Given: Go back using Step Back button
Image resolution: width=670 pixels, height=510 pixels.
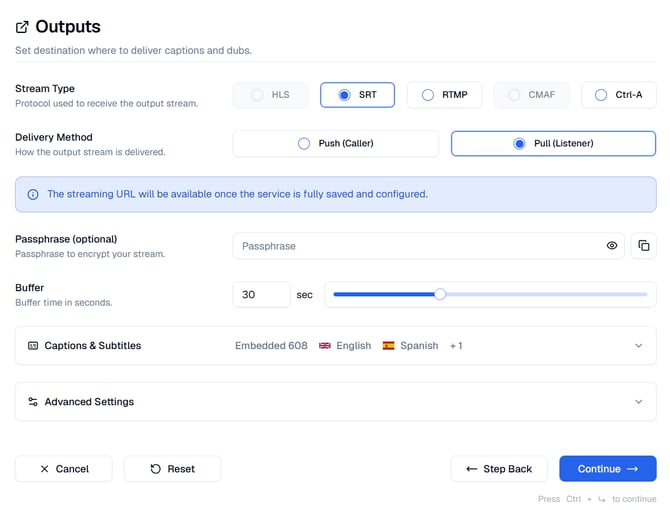Looking at the screenshot, I should click(x=499, y=469).
